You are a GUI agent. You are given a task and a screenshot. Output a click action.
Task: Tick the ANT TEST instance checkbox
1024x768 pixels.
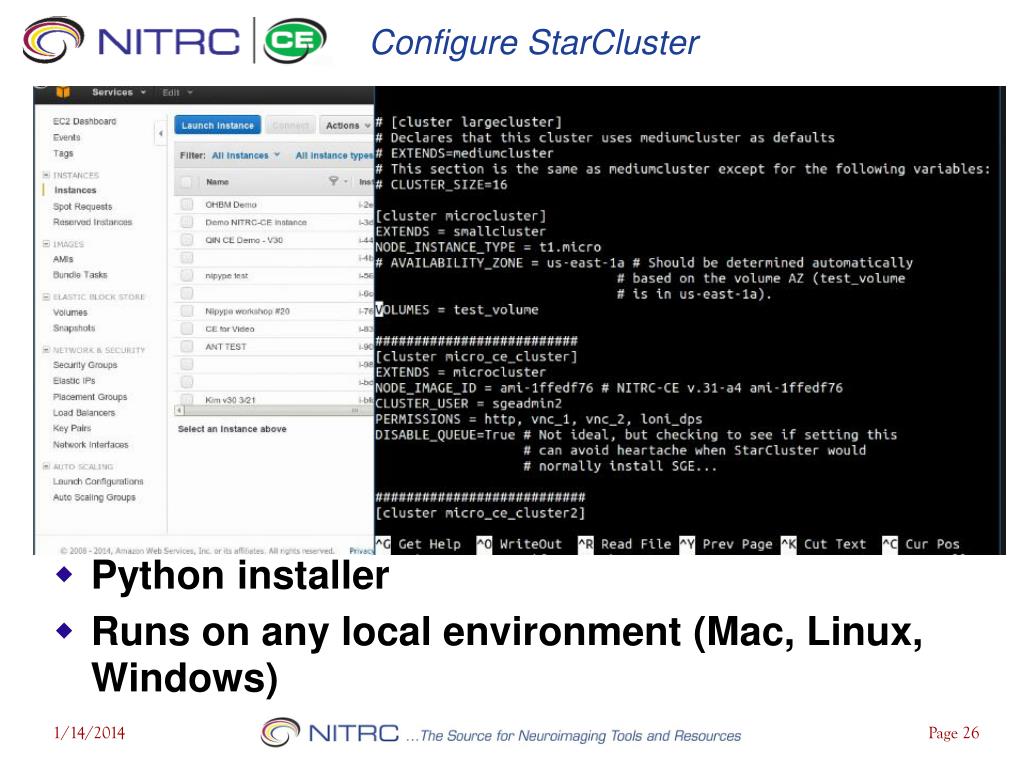pyautogui.click(x=187, y=346)
